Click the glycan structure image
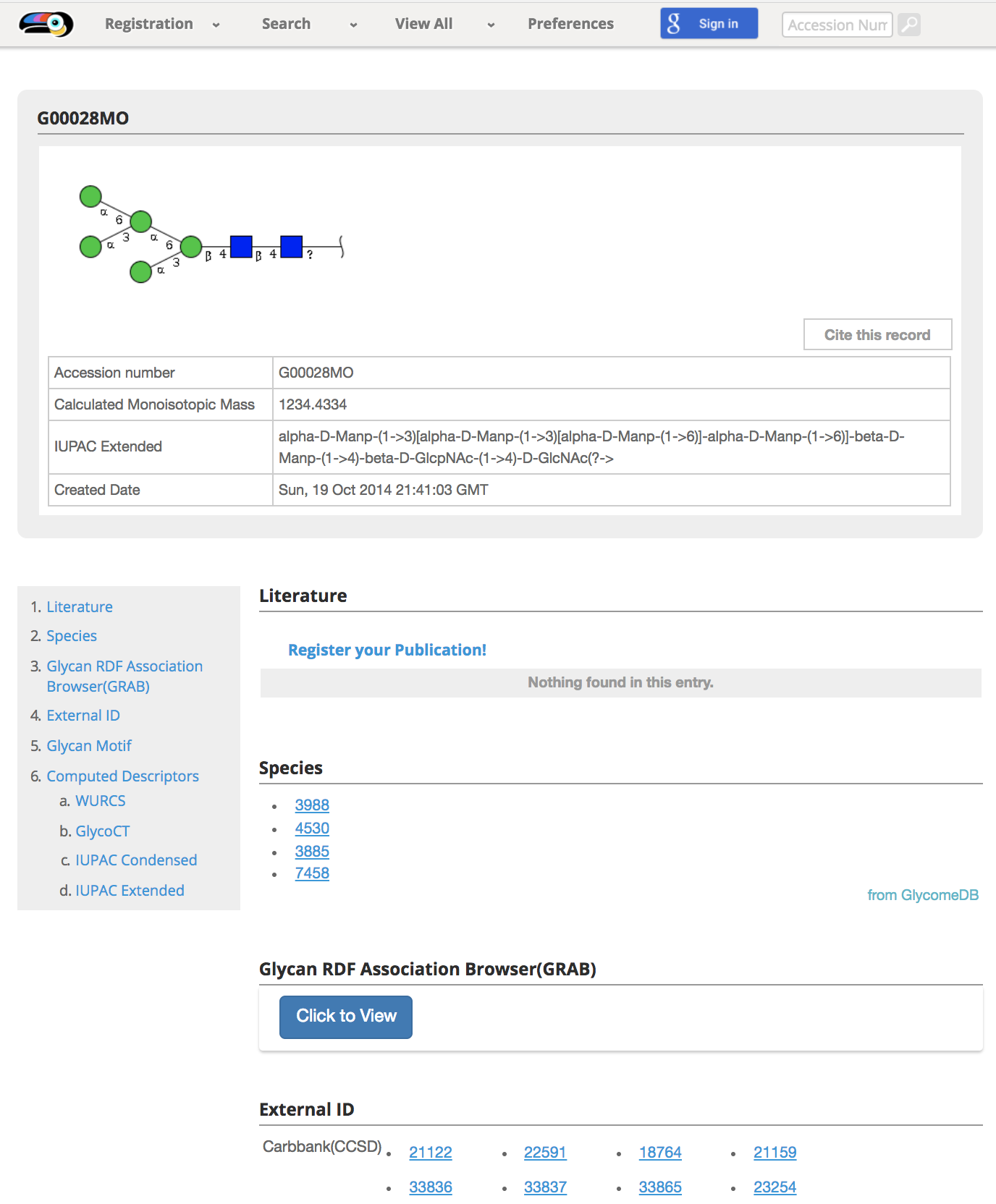The height and width of the screenshot is (1204, 996). 211,234
